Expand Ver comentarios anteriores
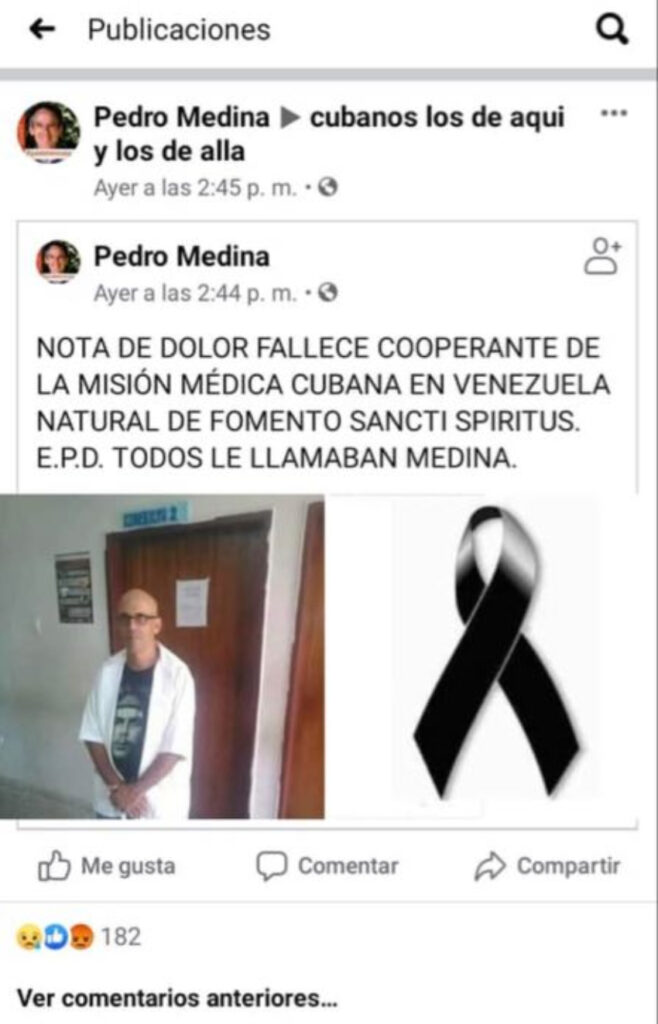 point(177,998)
